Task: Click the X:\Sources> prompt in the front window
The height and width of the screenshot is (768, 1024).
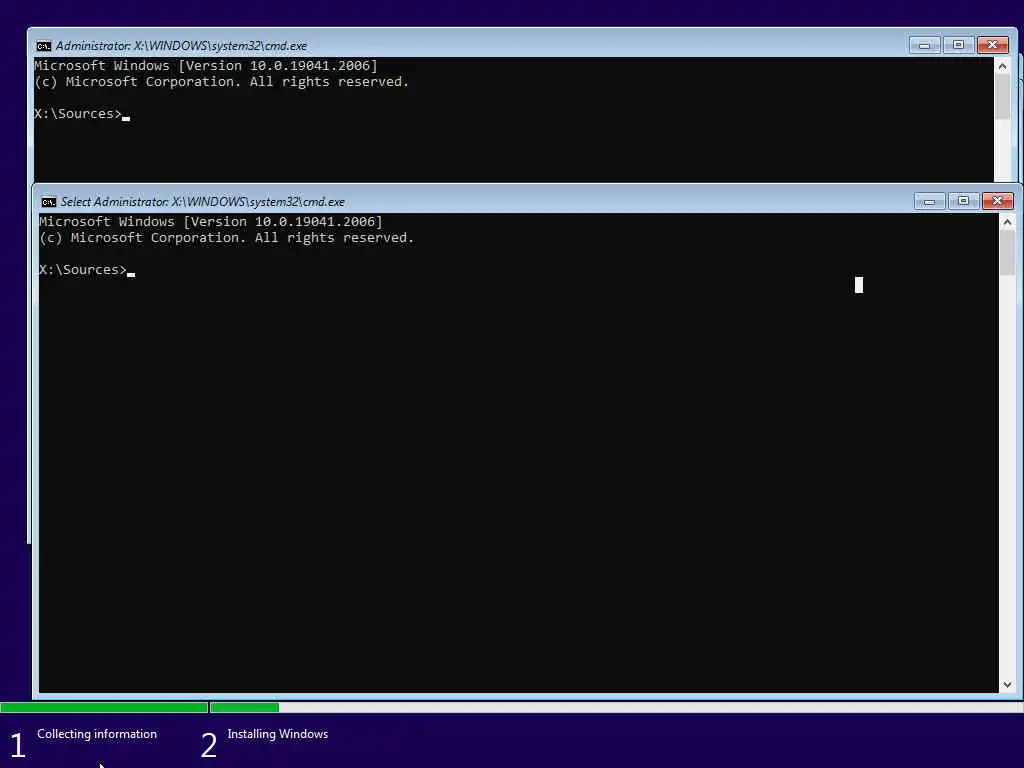Action: coord(83,270)
